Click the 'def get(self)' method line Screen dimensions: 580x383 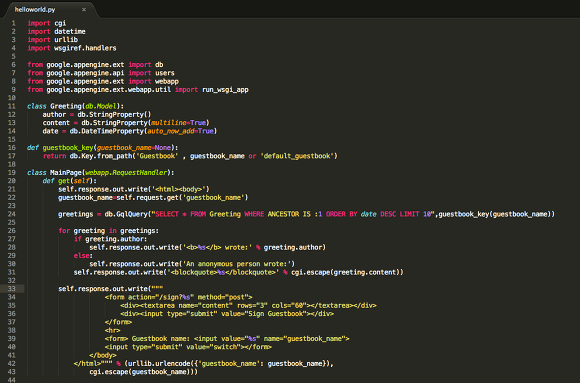(x=69, y=181)
